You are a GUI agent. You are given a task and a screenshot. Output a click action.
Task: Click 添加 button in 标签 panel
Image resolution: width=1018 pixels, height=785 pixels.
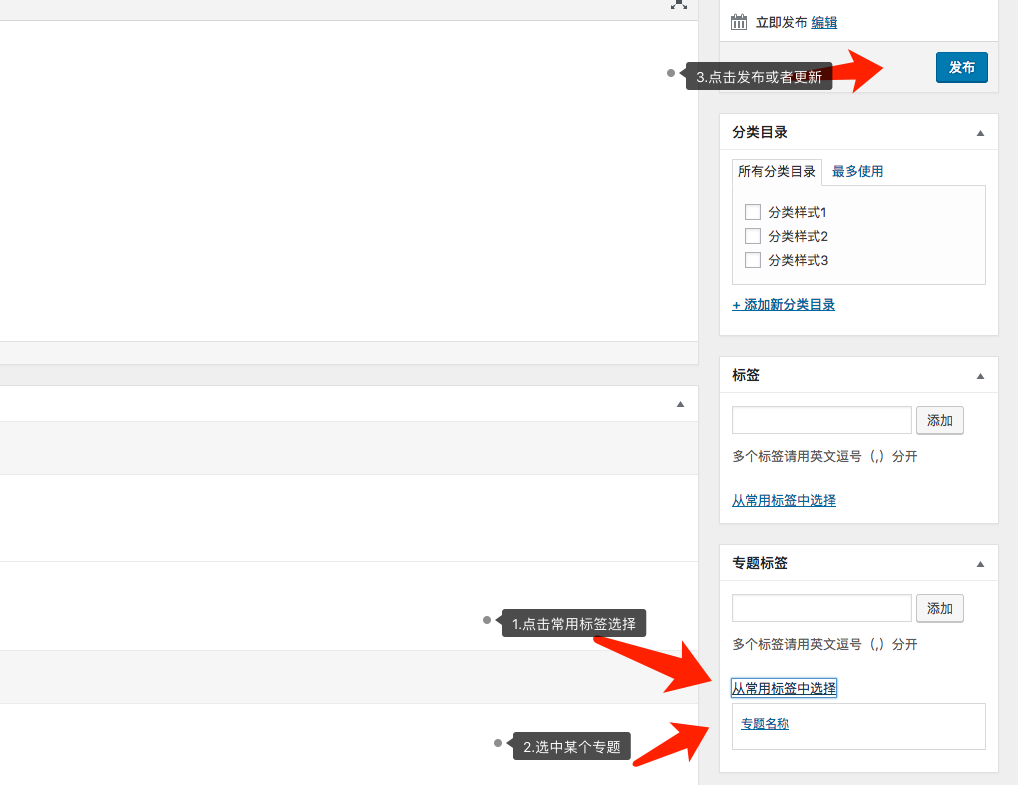tap(939, 420)
